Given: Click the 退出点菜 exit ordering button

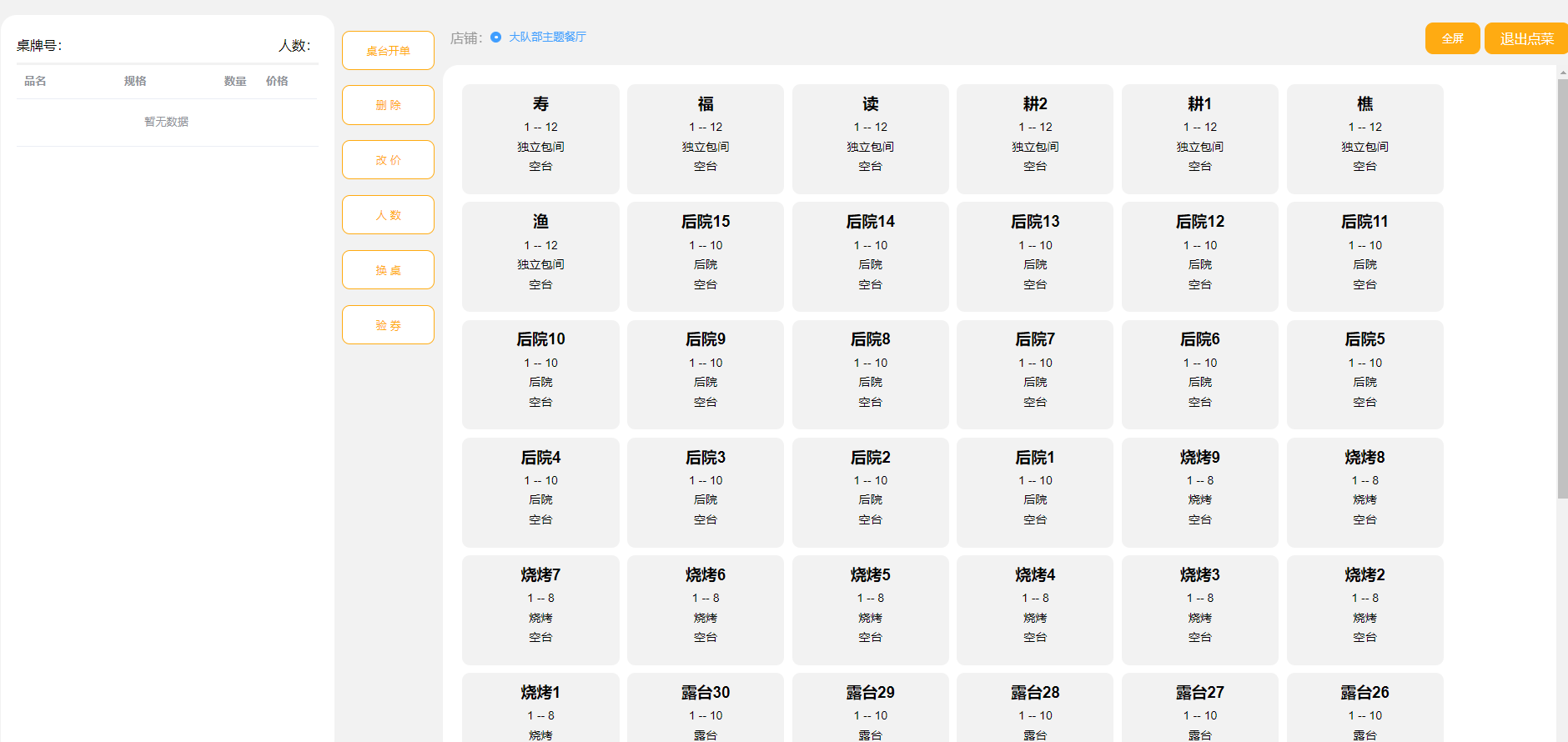Looking at the screenshot, I should (1525, 38).
